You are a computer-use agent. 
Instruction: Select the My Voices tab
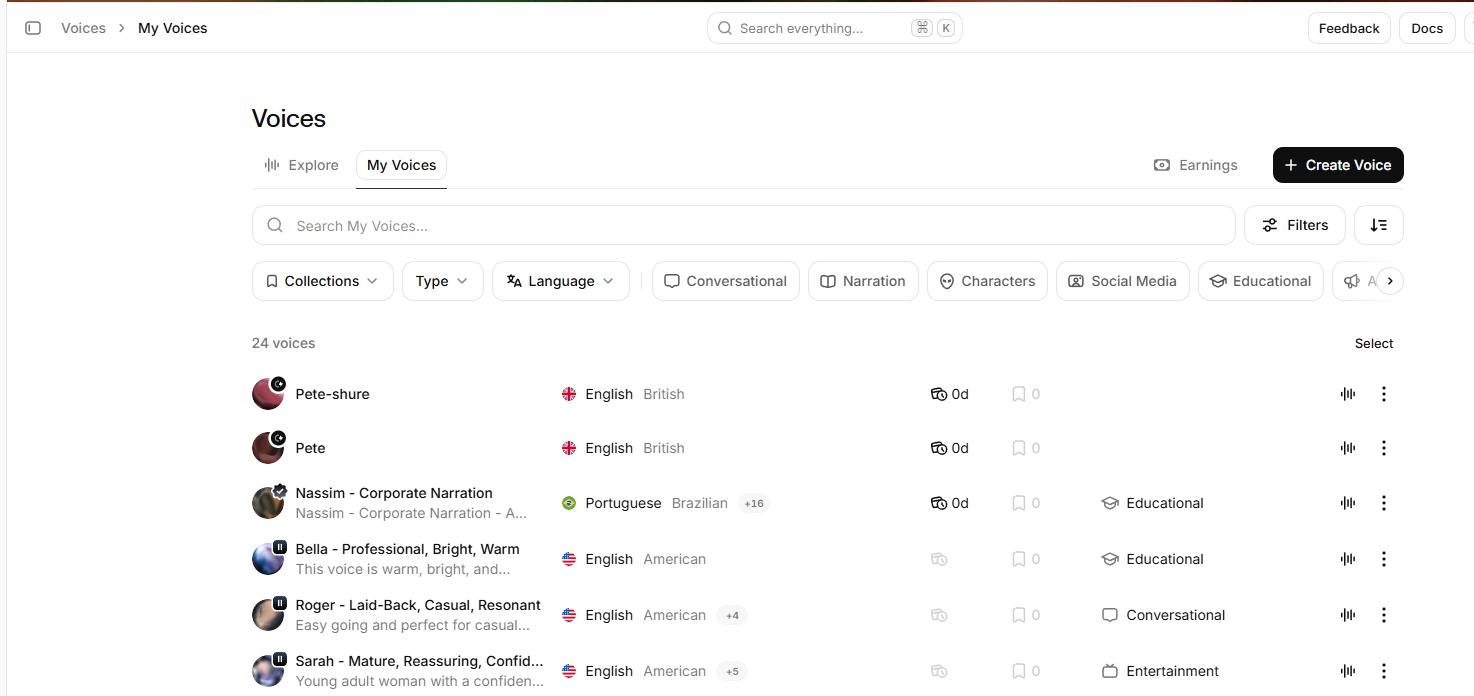point(402,165)
